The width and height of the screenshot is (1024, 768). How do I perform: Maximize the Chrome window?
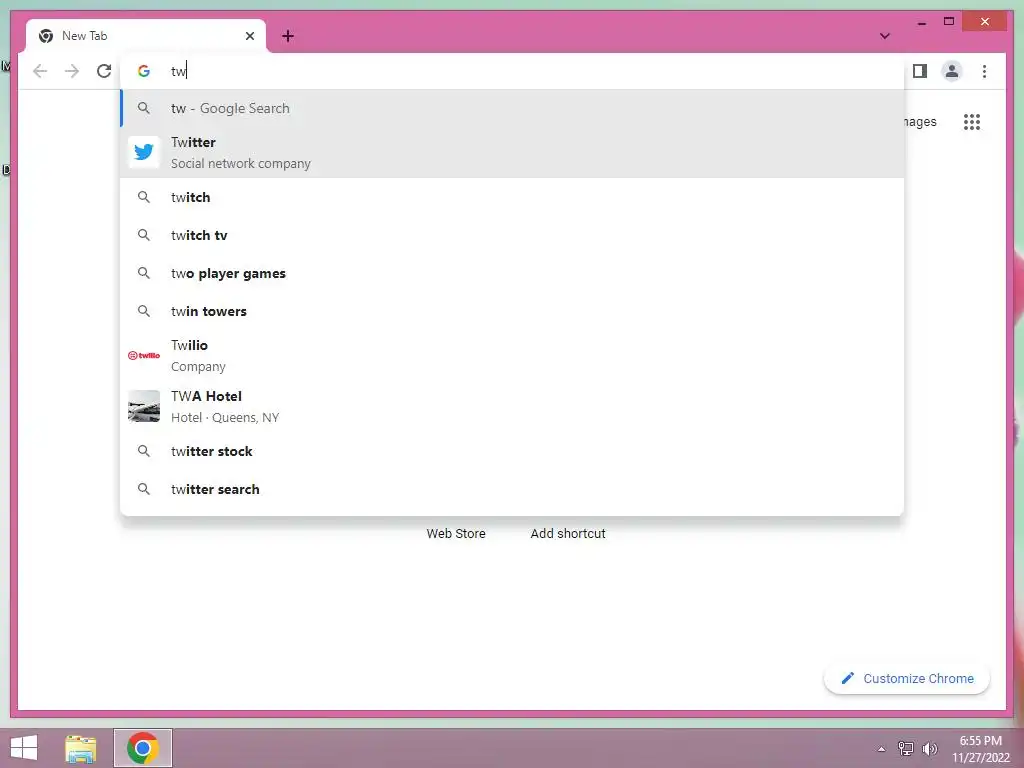point(949,22)
